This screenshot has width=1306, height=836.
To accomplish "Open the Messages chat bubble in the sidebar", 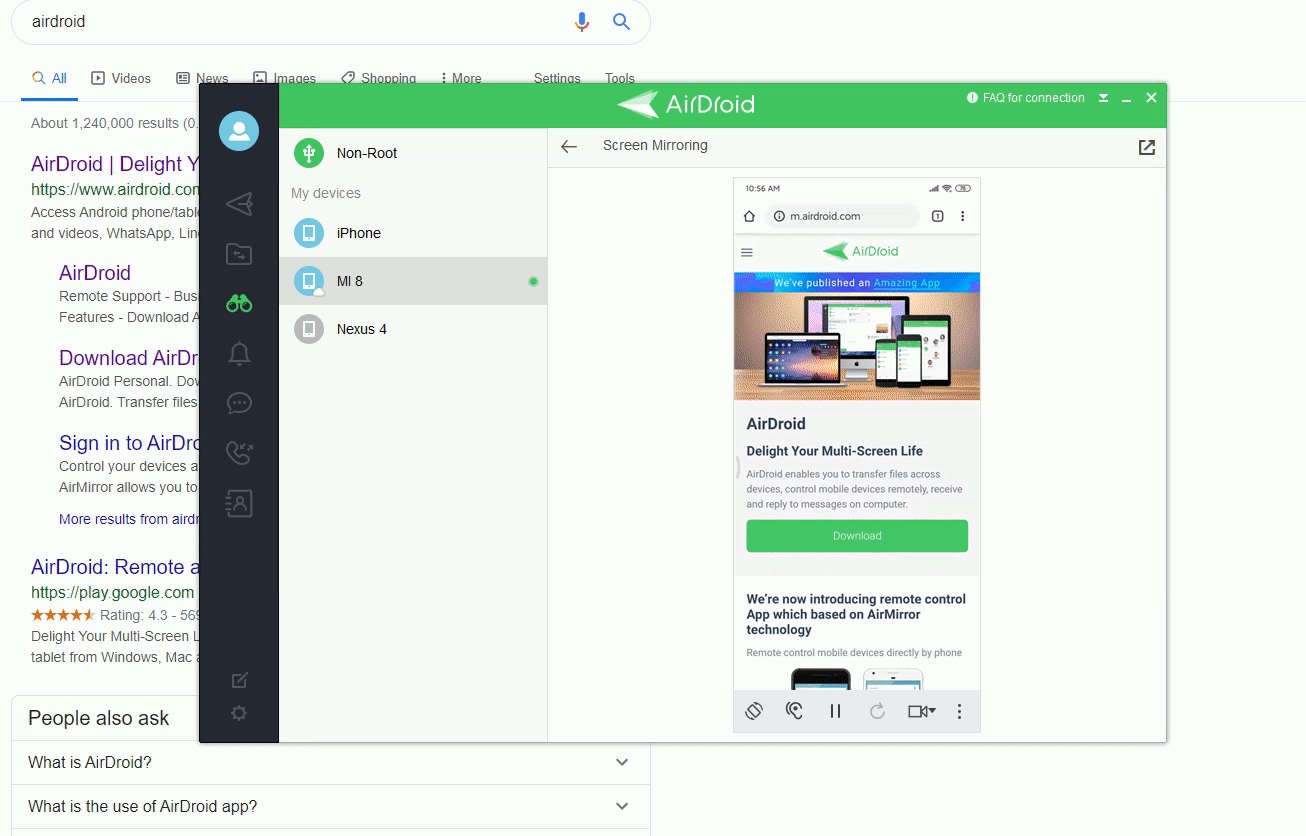I will 239,403.
